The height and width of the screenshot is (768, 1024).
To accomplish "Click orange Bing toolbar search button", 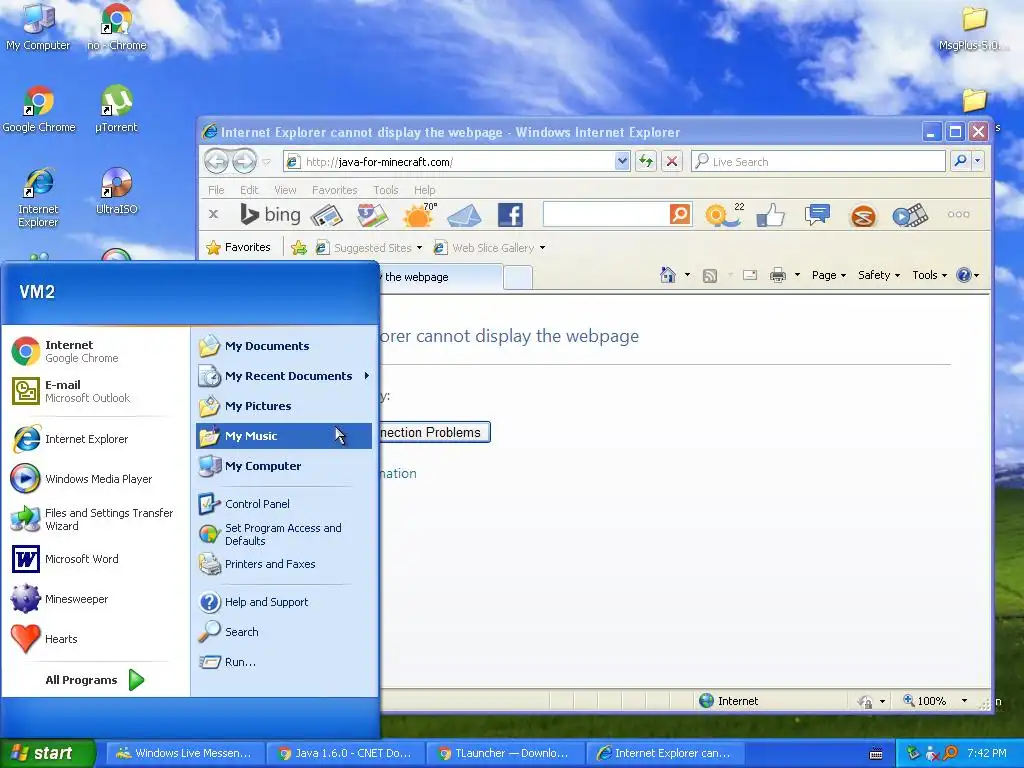I will tap(680, 214).
